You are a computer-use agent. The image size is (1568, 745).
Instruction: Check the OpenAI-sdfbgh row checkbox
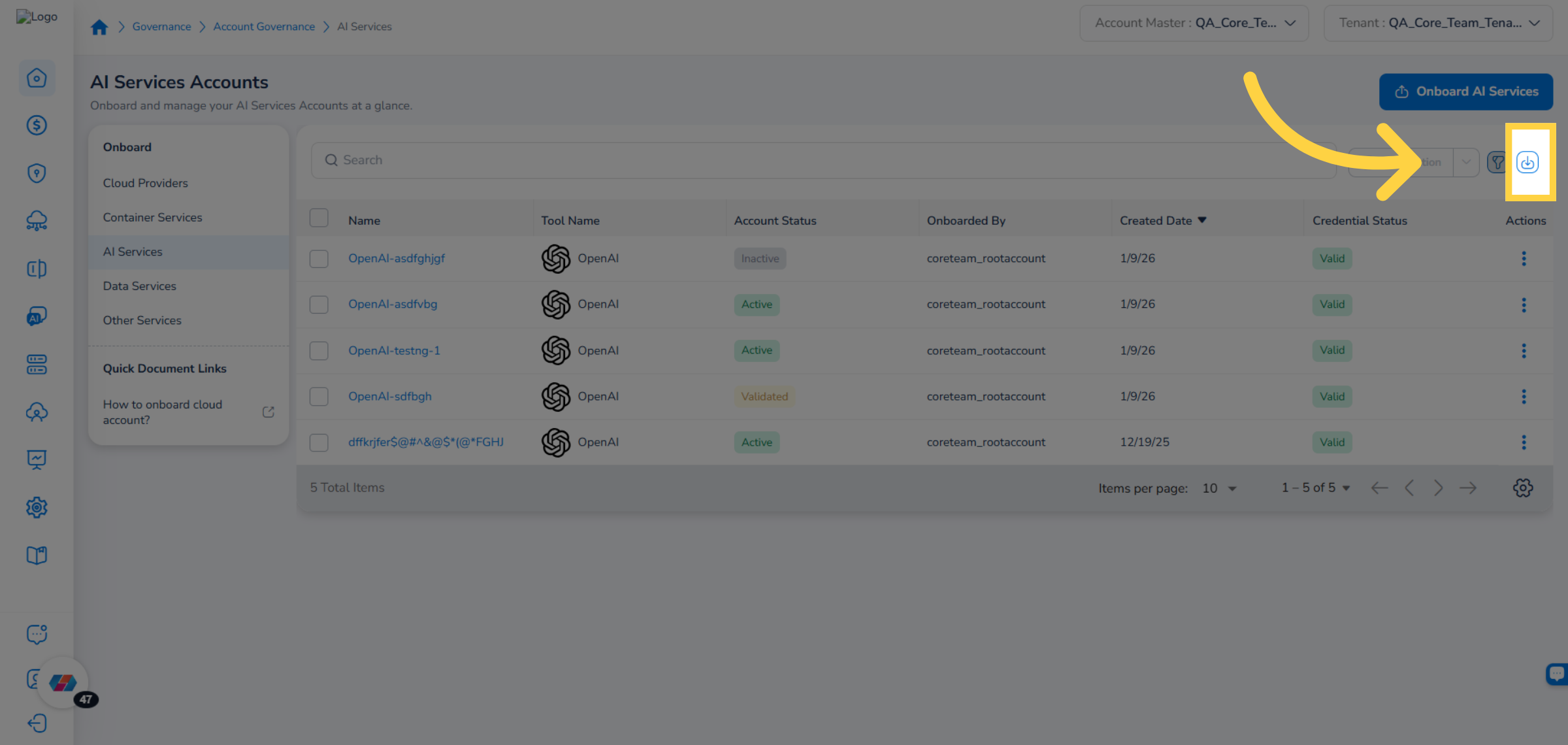point(319,397)
